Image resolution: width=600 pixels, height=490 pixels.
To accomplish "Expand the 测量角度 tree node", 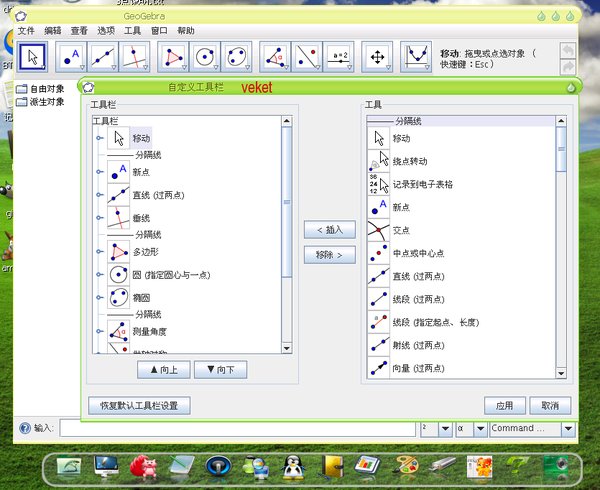I will coord(99,331).
